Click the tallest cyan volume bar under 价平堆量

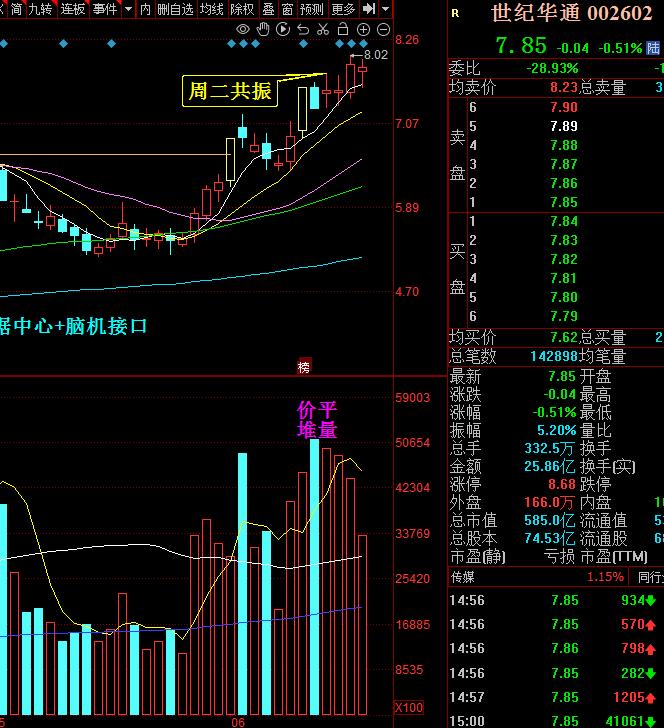[x=314, y=577]
